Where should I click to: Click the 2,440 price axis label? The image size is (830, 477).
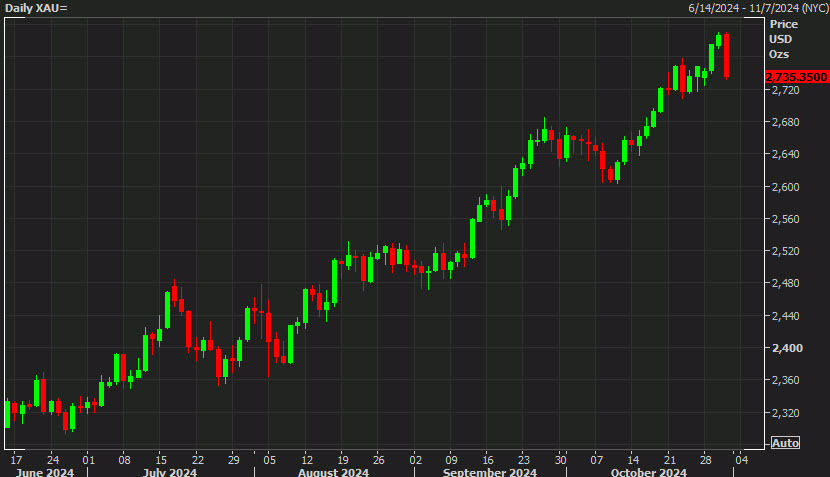pos(786,316)
